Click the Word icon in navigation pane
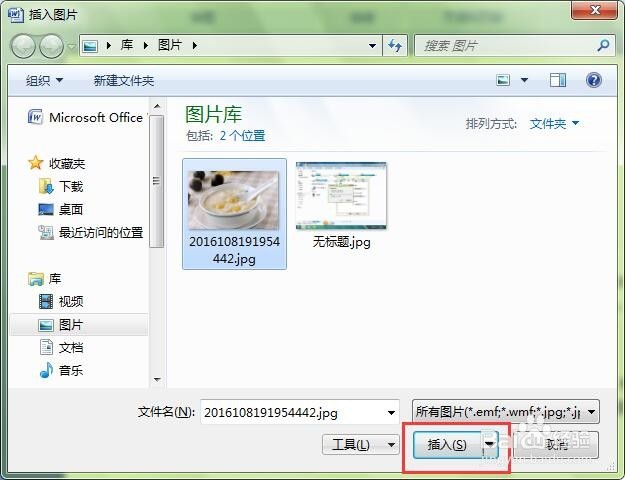 35,117
